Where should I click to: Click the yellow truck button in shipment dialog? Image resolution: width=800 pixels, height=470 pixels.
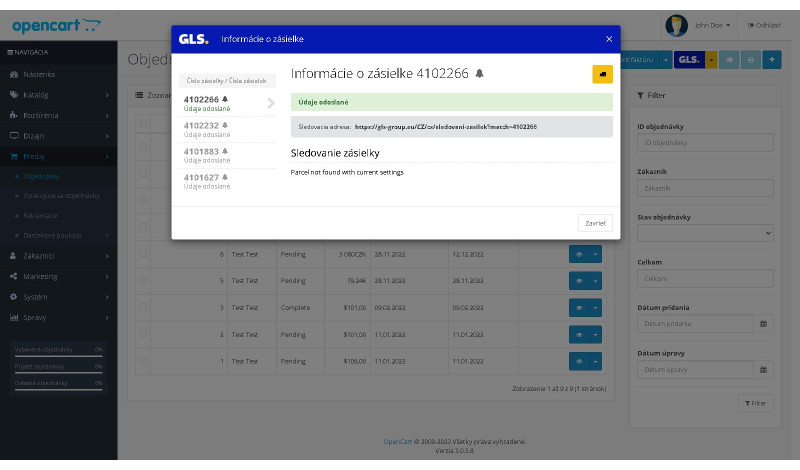coord(602,74)
